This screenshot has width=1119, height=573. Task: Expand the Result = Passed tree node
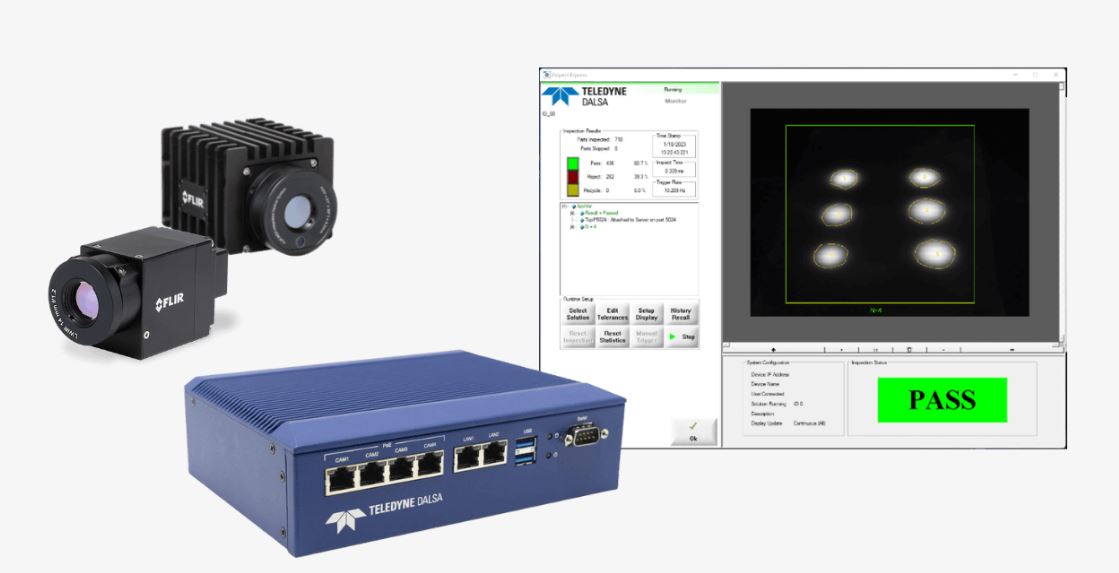click(x=572, y=213)
